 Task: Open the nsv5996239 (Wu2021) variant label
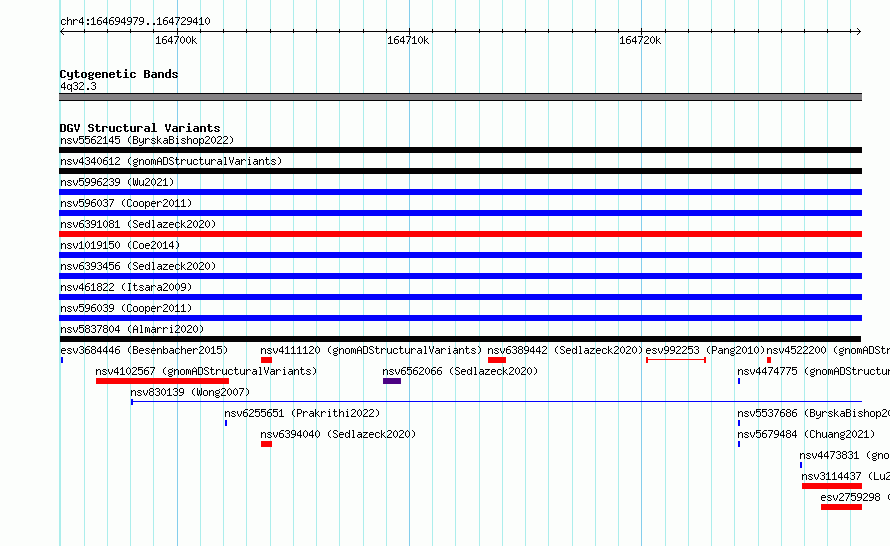(117, 182)
